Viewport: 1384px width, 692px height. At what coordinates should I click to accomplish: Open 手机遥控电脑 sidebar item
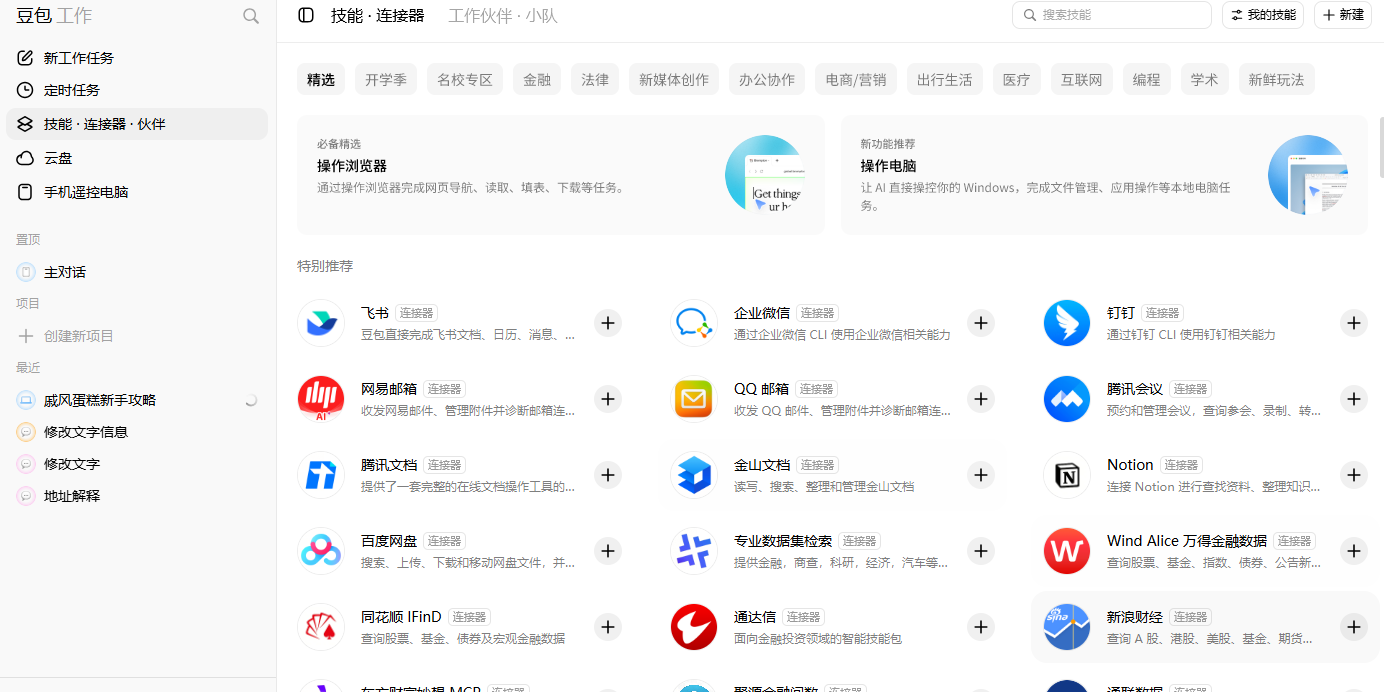(x=137, y=192)
